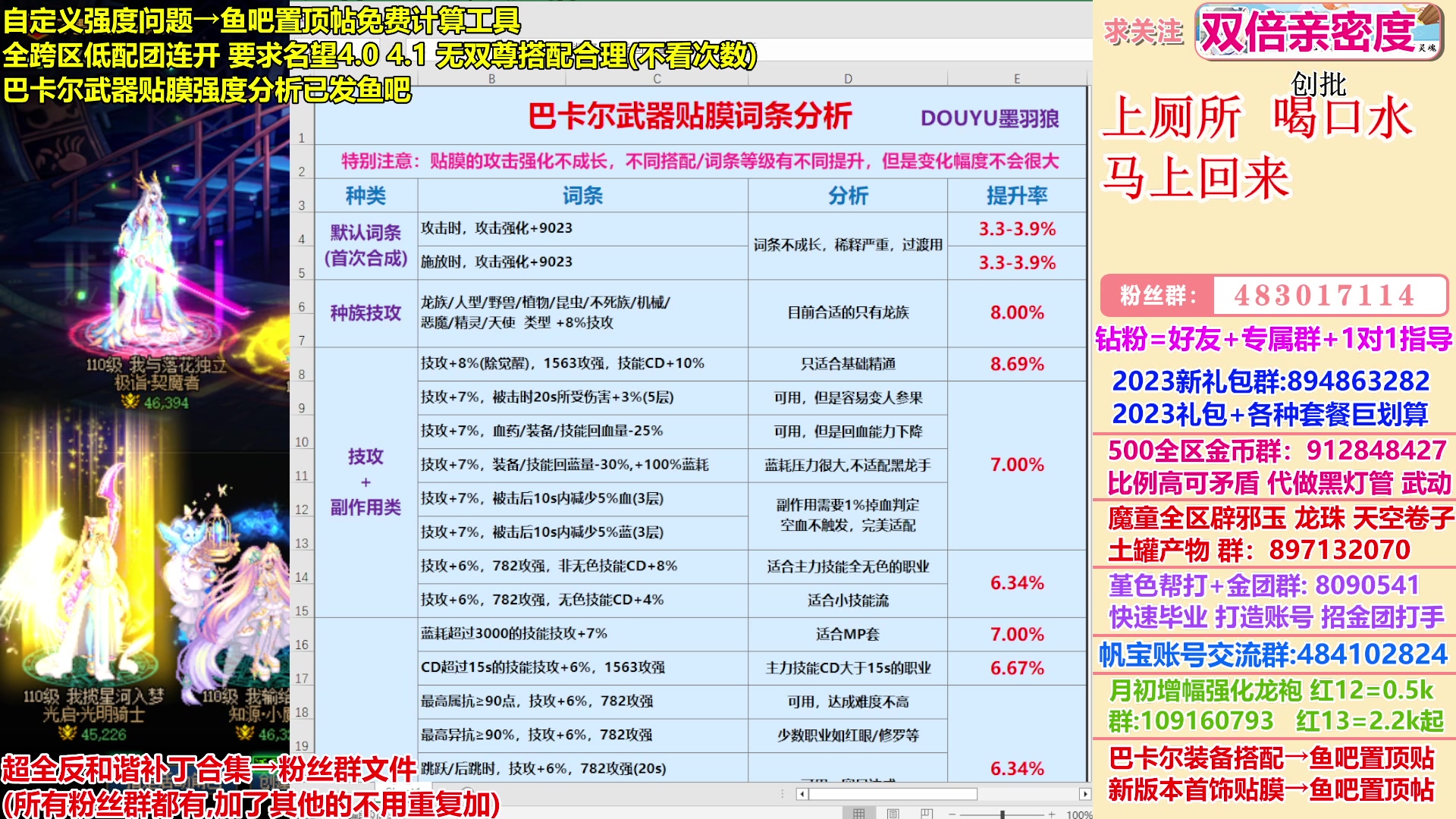The image size is (1456, 819).
Task: Click cell '少数职业如红眼/修罗等'
Action: [x=848, y=736]
